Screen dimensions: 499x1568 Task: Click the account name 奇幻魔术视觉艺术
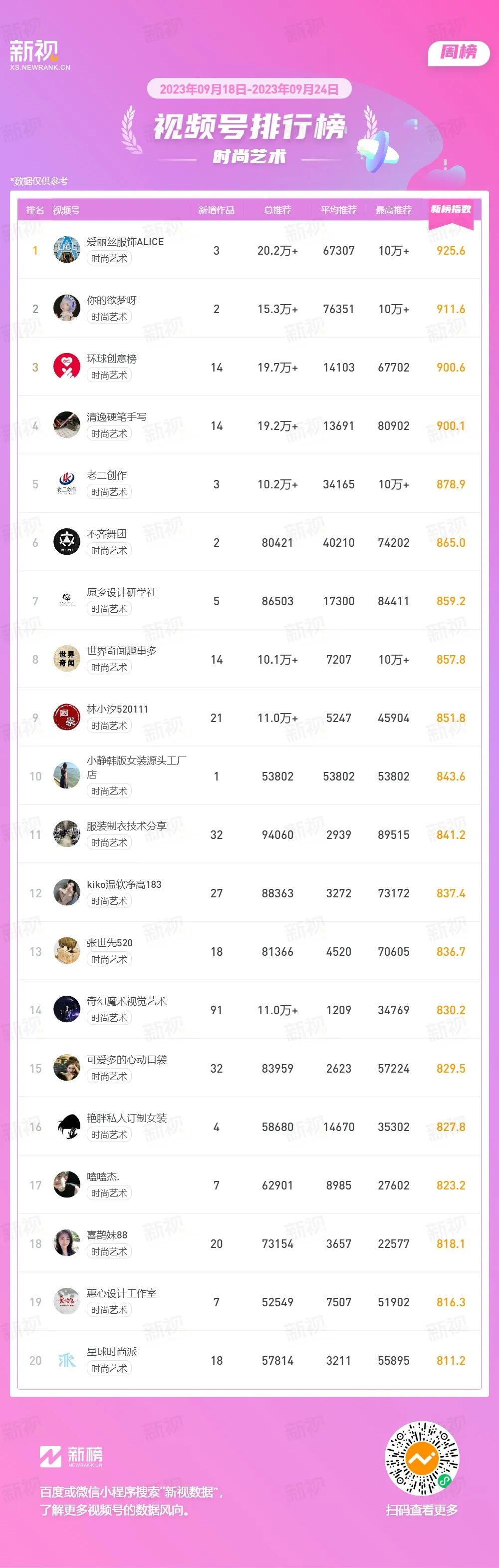(127, 1001)
